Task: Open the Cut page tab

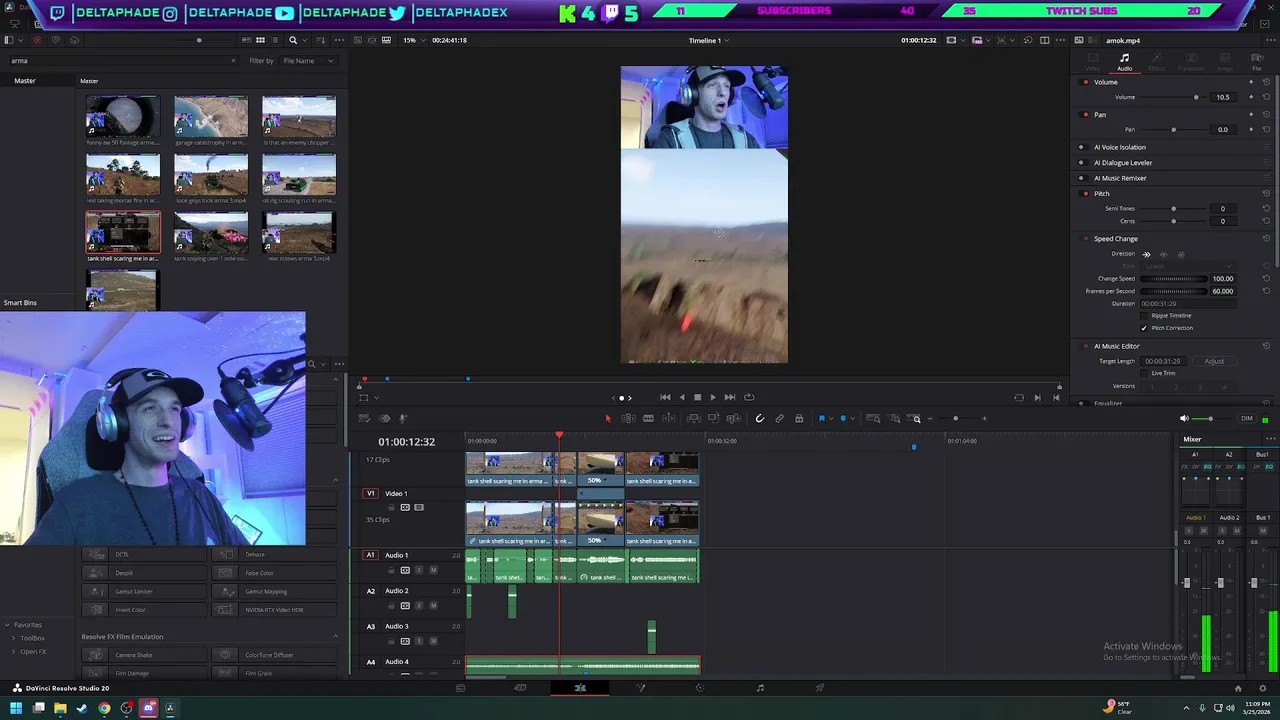Action: (x=520, y=688)
